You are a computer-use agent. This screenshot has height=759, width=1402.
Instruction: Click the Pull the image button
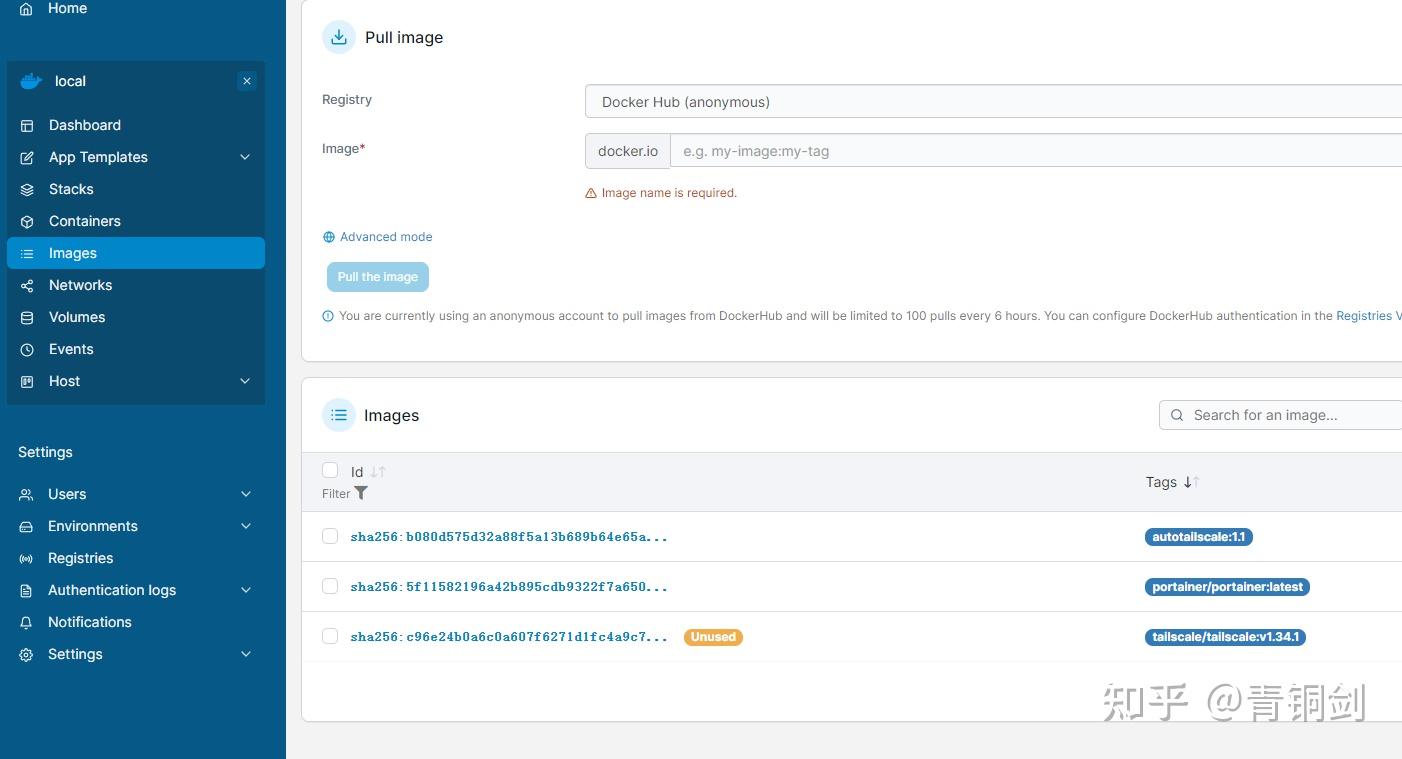[377, 276]
